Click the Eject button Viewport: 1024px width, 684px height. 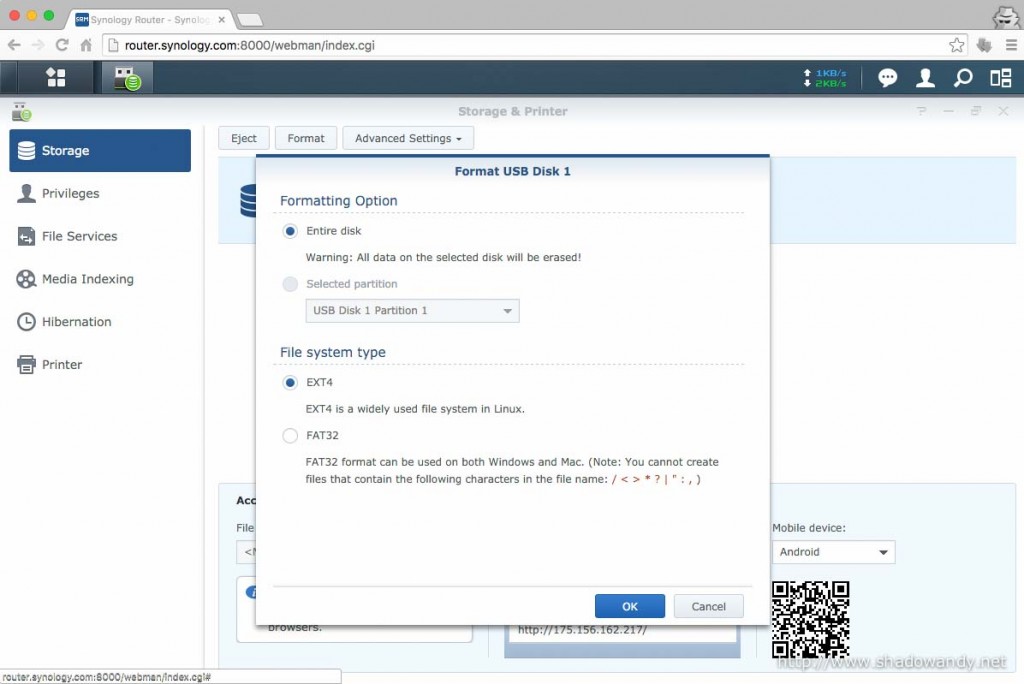(x=244, y=138)
